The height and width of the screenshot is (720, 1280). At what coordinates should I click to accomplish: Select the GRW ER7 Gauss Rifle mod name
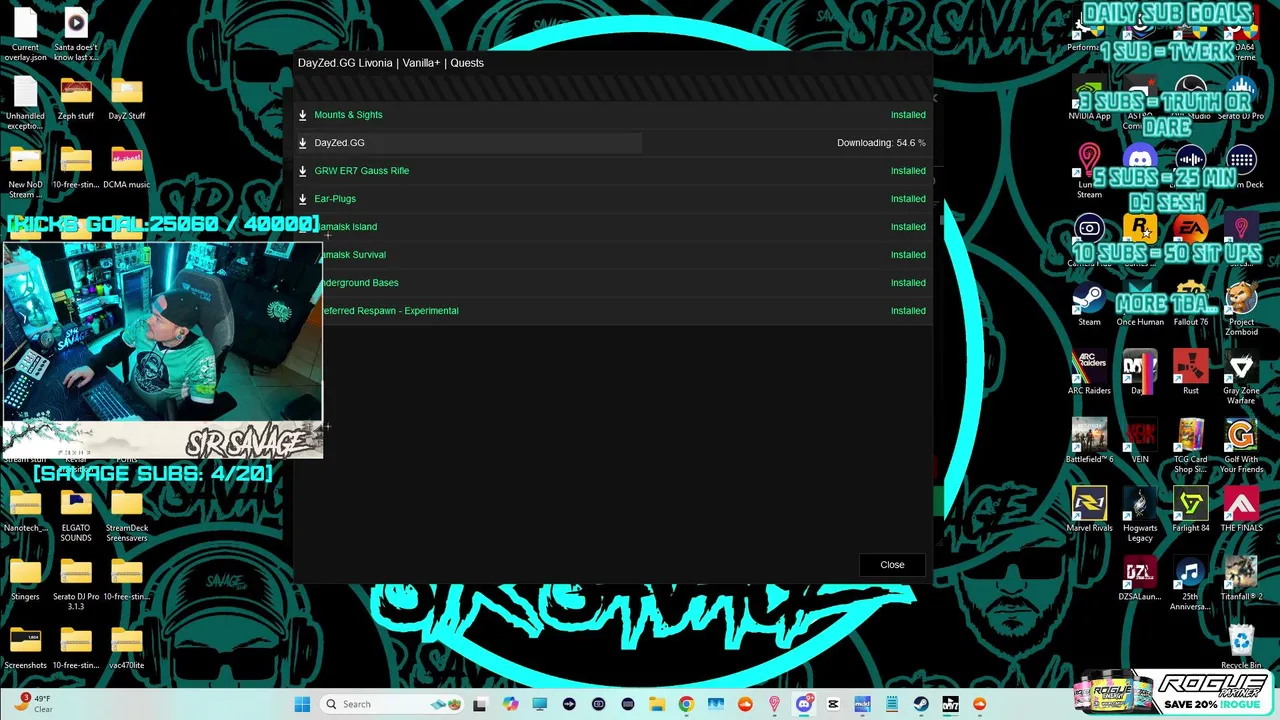tap(361, 171)
